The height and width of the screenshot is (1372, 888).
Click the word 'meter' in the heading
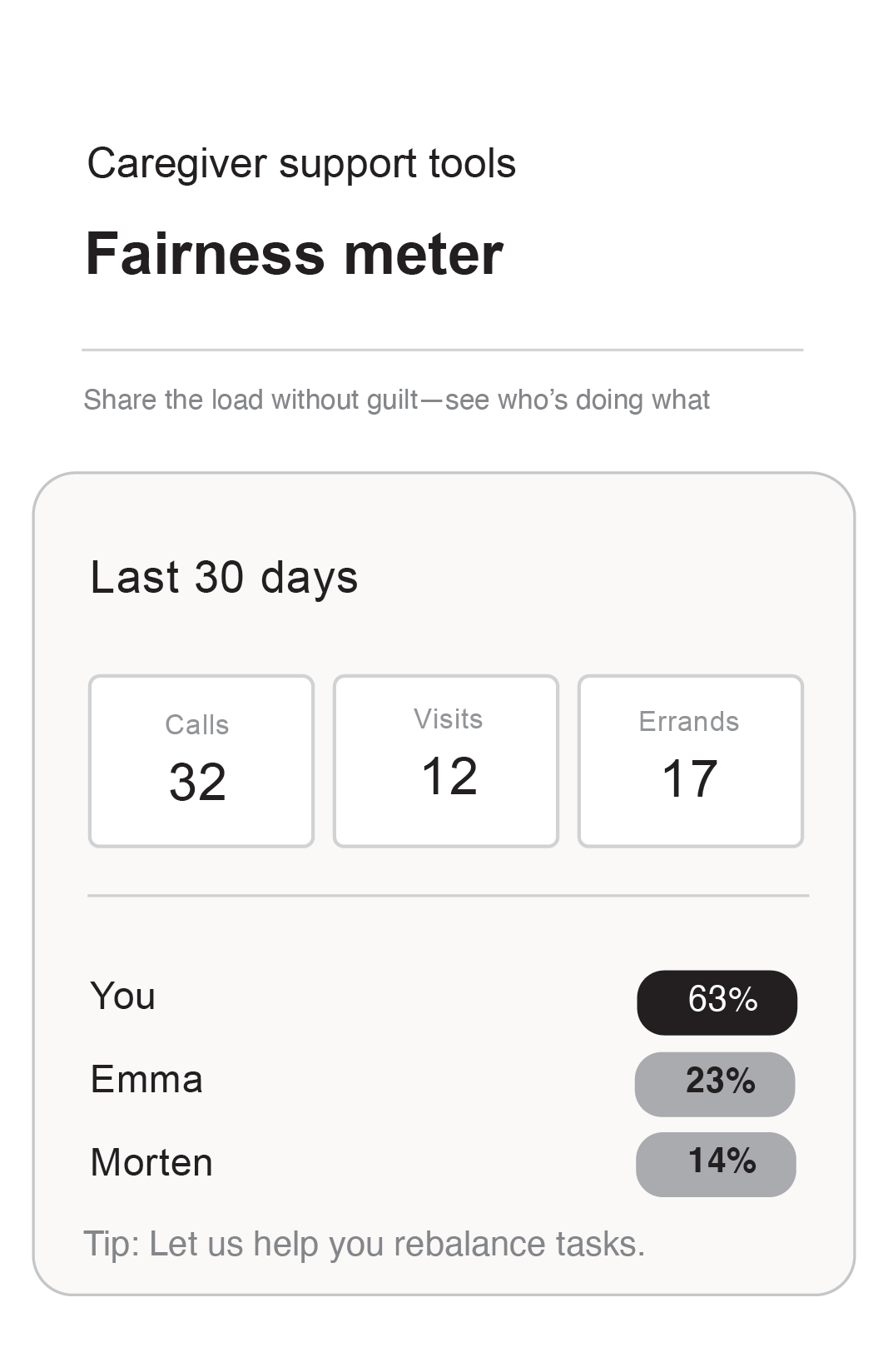(424, 254)
